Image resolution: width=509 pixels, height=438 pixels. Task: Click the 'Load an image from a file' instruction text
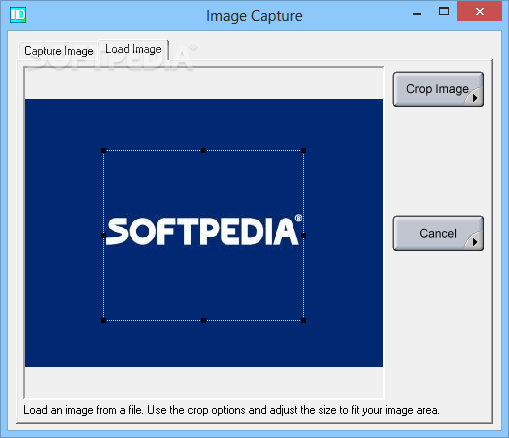pos(231,410)
